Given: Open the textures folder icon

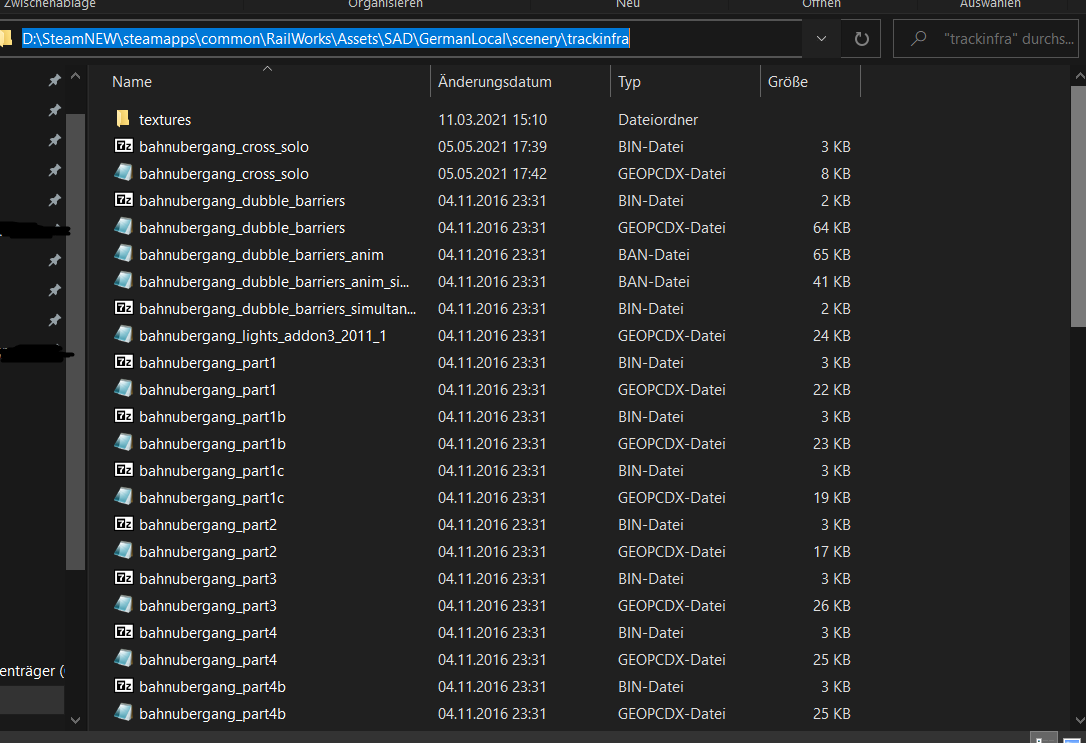Looking at the screenshot, I should pyautogui.click(x=123, y=119).
